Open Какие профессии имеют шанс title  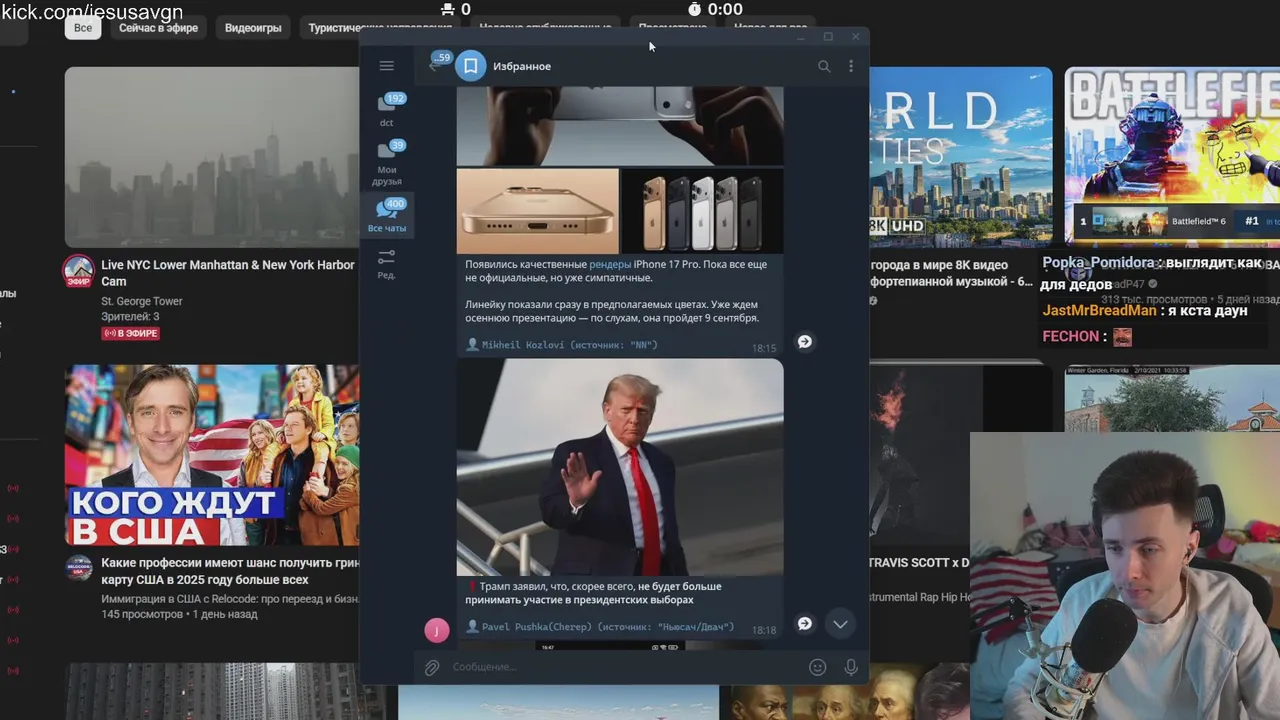(230, 571)
